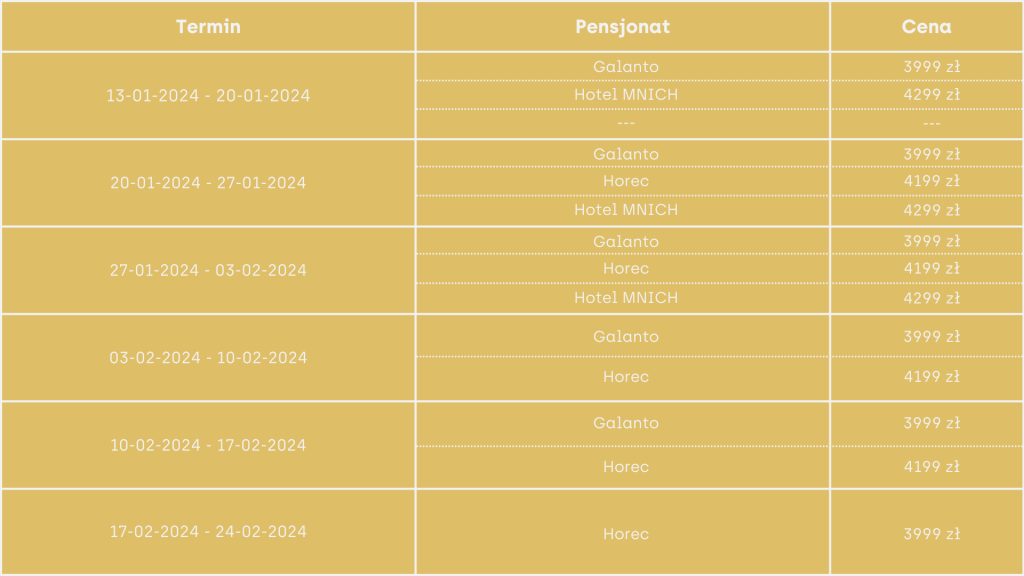1024x576 pixels.
Task: Click the 4299 zł price in the 13-01-2024 term
Action: pos(931,95)
